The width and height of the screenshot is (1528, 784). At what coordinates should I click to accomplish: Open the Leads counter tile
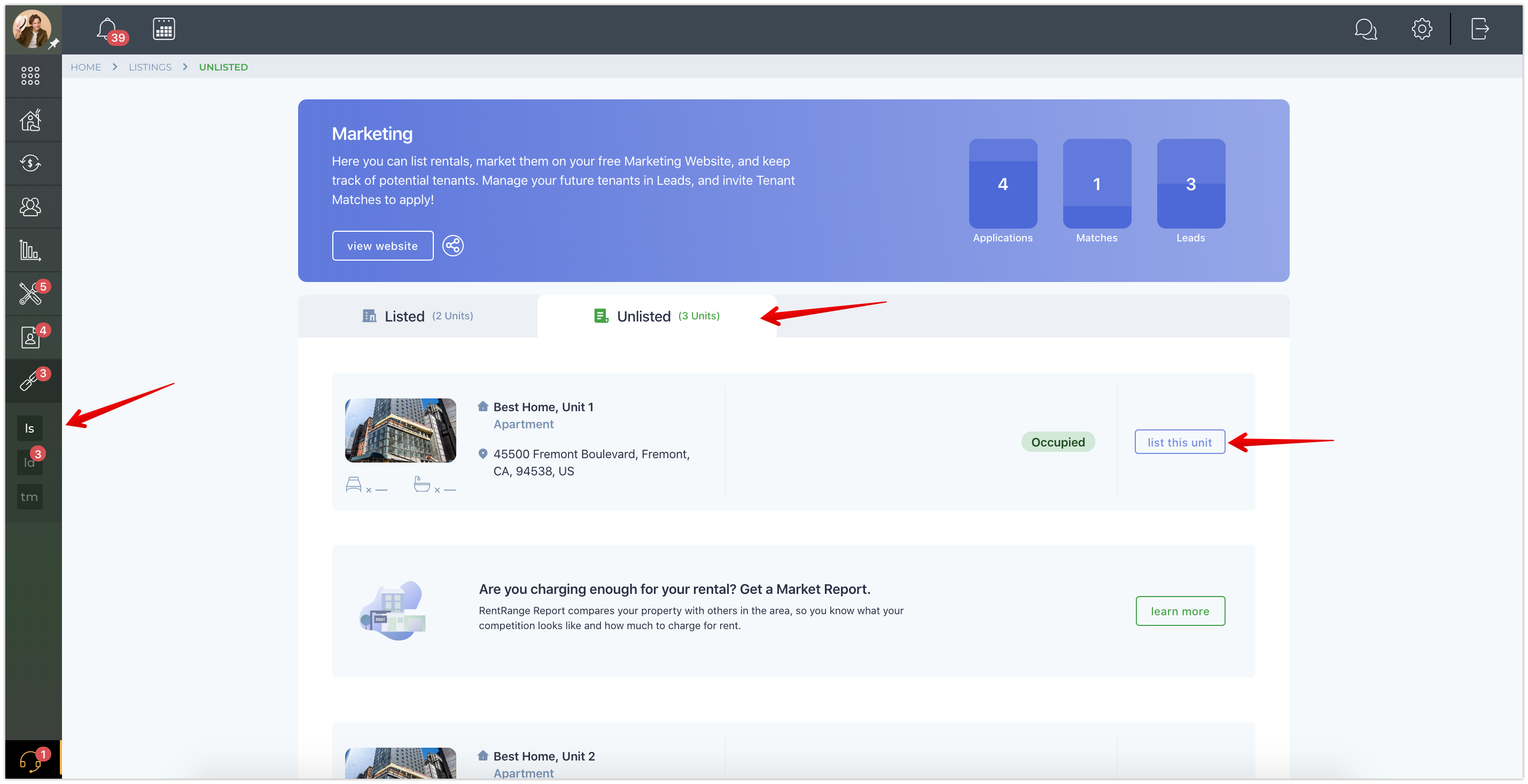tap(1190, 184)
